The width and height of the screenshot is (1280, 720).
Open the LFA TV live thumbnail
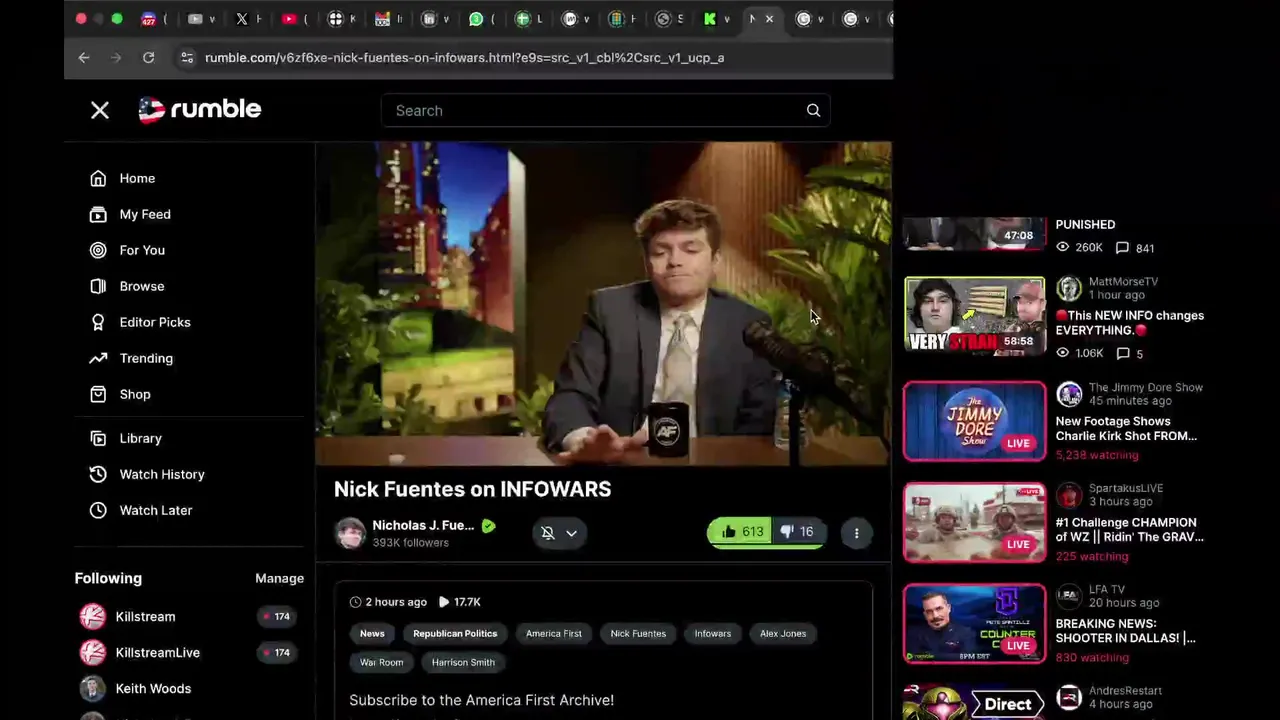pyautogui.click(x=975, y=624)
